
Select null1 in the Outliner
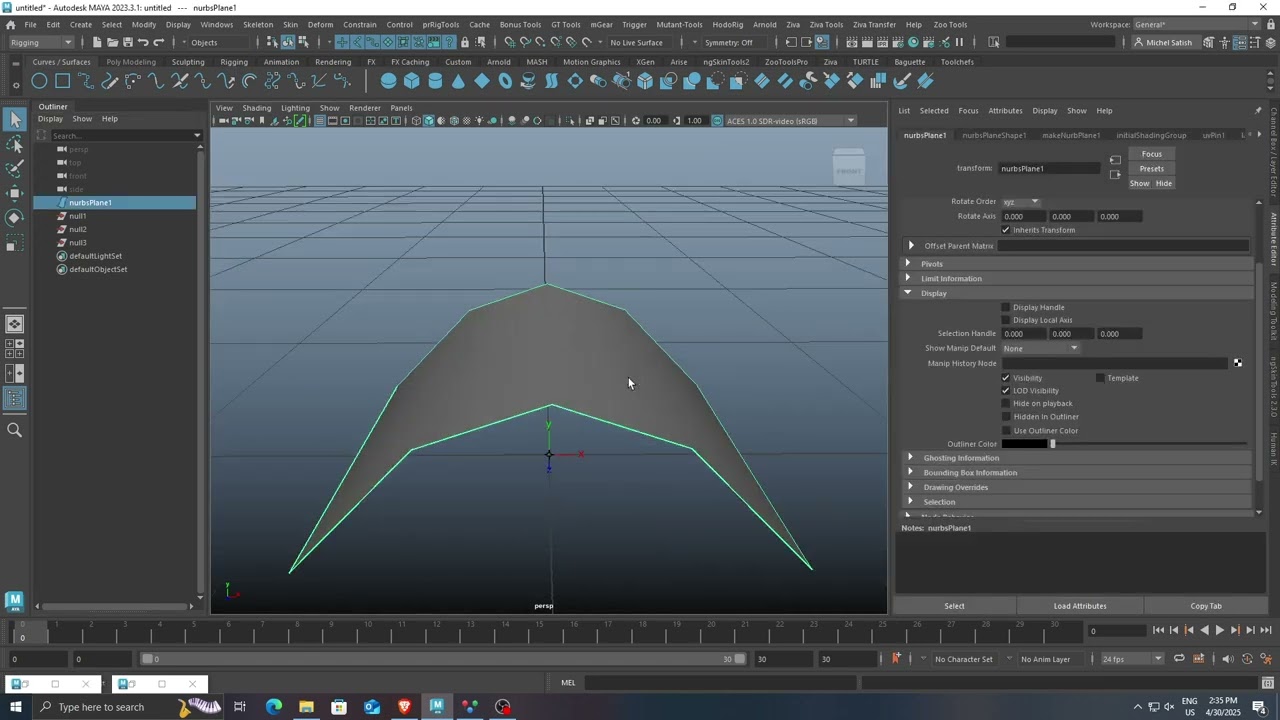click(77, 216)
